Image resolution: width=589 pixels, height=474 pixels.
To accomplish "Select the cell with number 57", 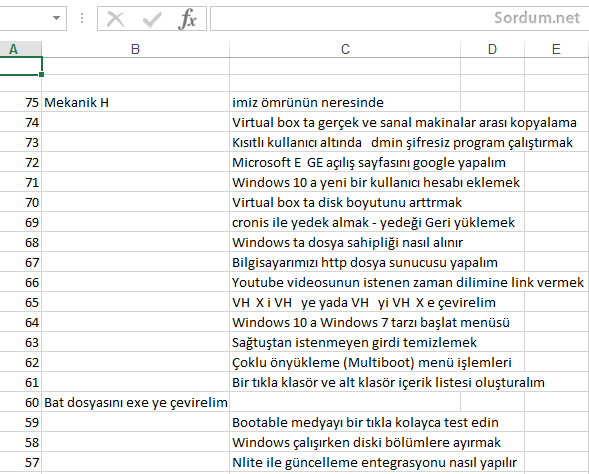I will point(21,462).
